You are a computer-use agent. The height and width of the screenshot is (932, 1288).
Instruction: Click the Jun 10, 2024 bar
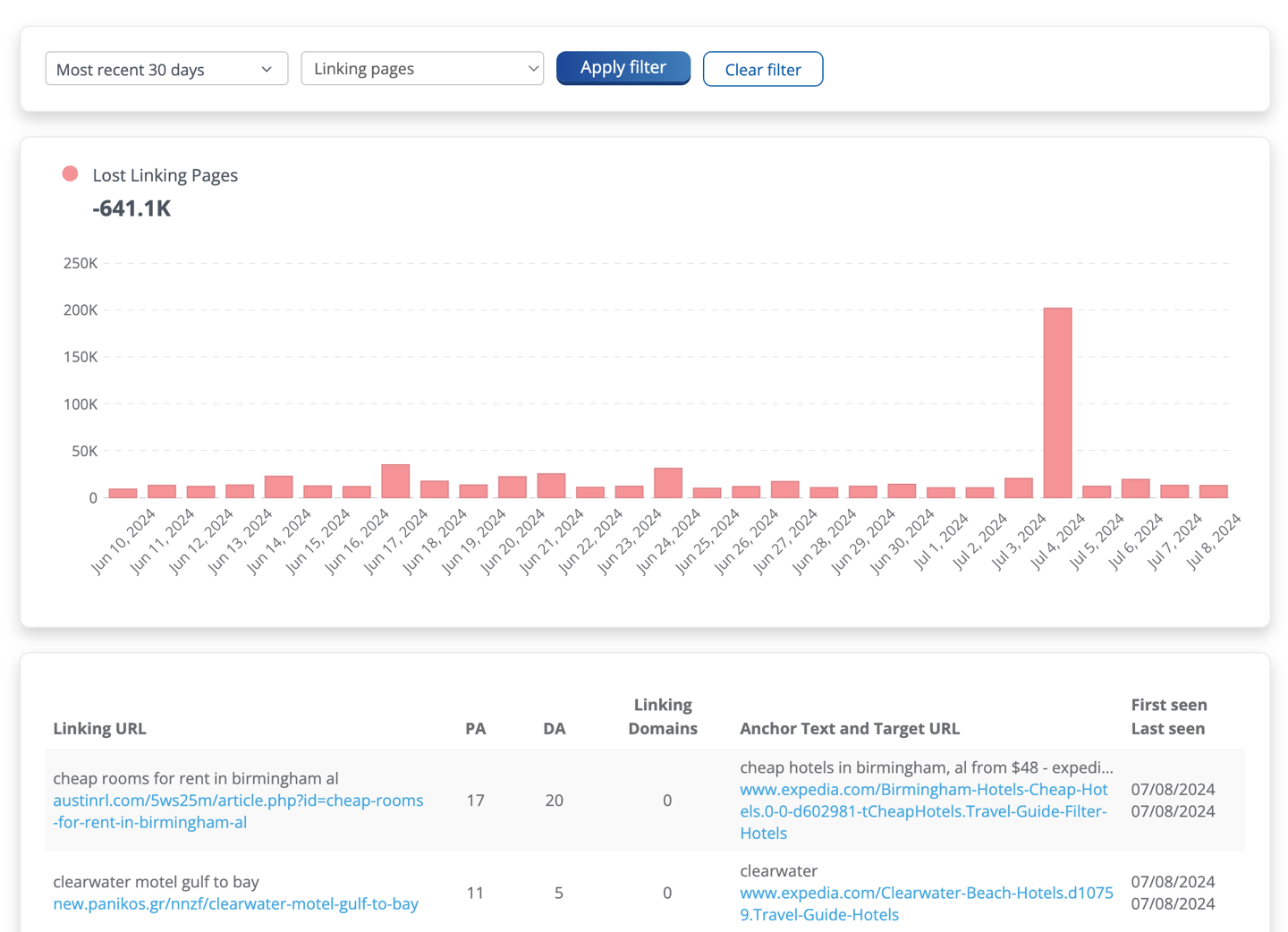[x=123, y=493]
